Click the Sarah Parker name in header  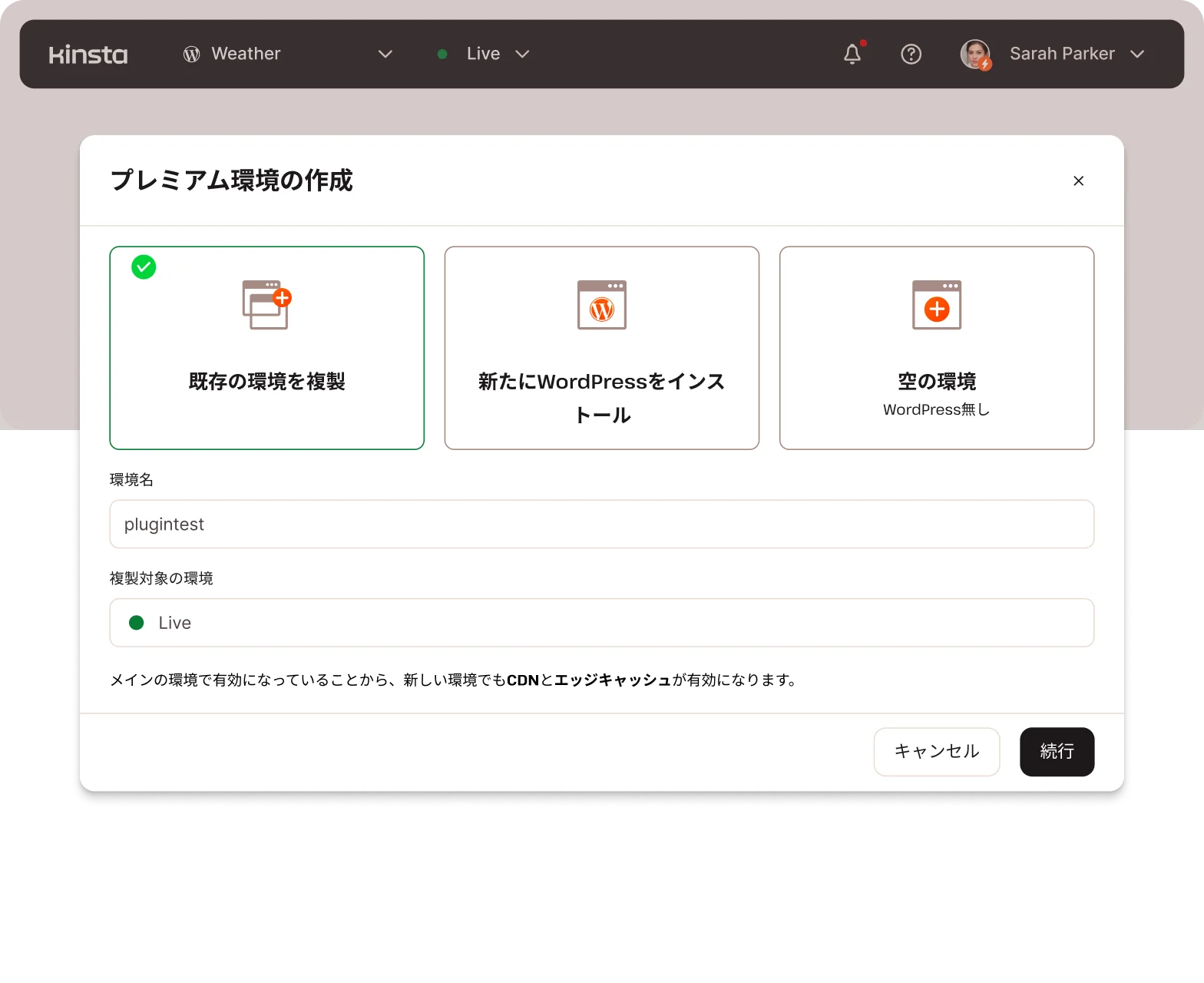tap(1061, 54)
